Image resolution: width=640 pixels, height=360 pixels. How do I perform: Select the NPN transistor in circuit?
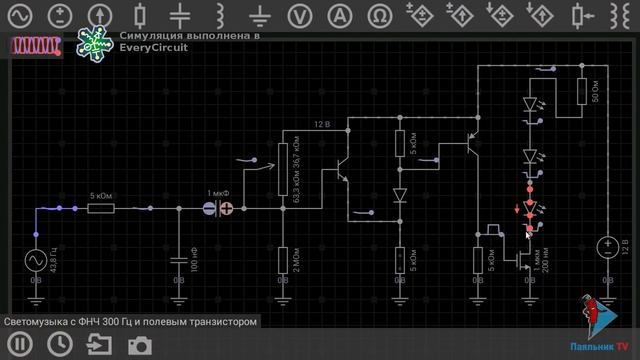click(342, 169)
